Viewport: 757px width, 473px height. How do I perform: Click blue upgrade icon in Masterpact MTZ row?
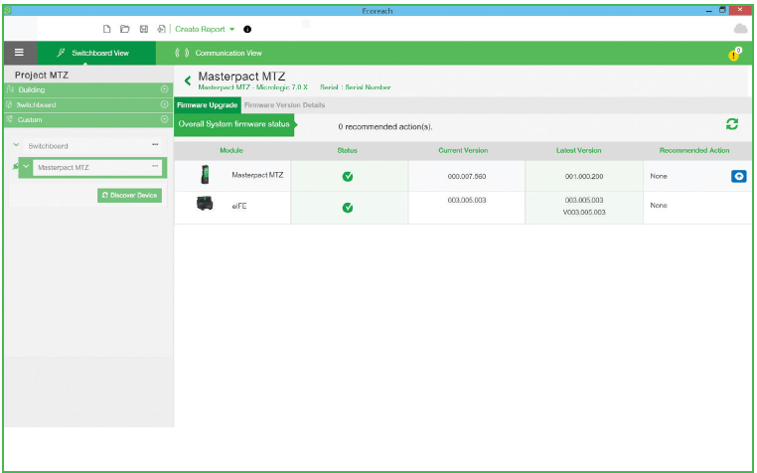click(x=739, y=177)
